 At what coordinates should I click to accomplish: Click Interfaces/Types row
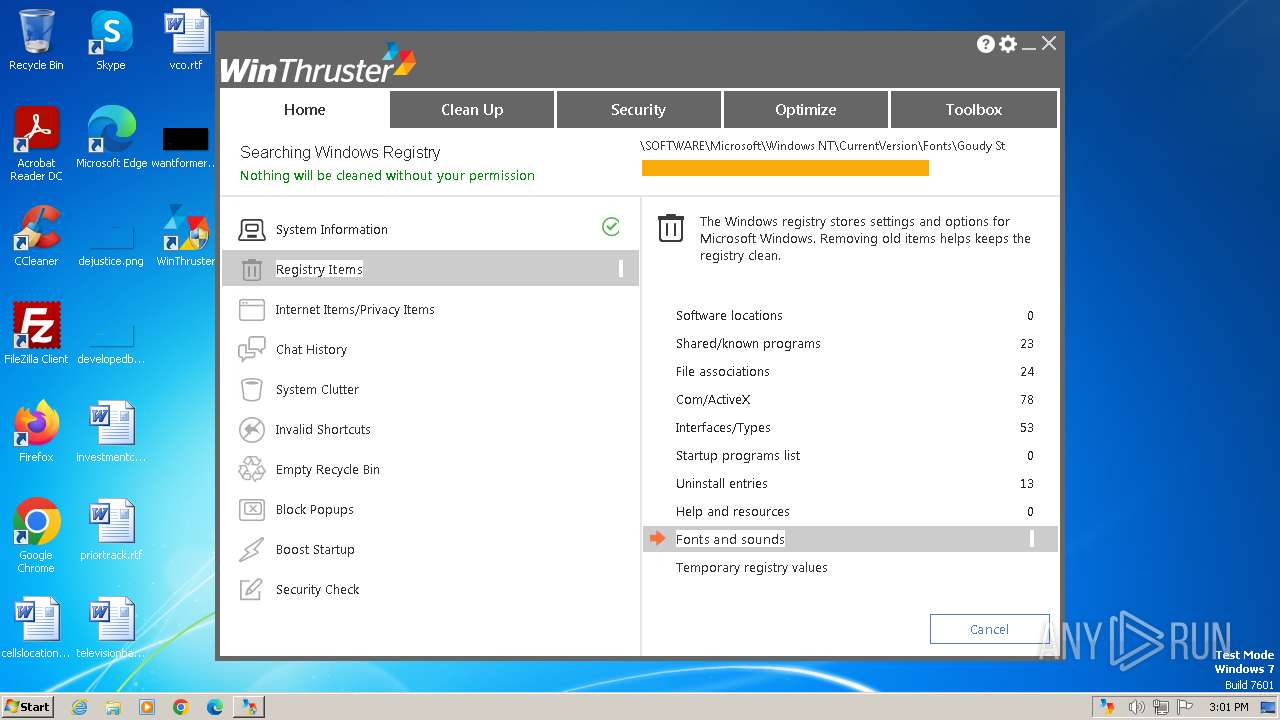(850, 428)
